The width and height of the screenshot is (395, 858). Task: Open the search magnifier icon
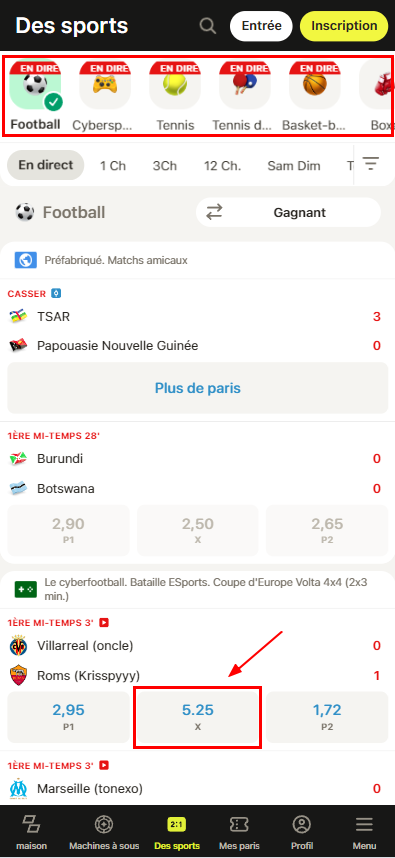tap(207, 26)
